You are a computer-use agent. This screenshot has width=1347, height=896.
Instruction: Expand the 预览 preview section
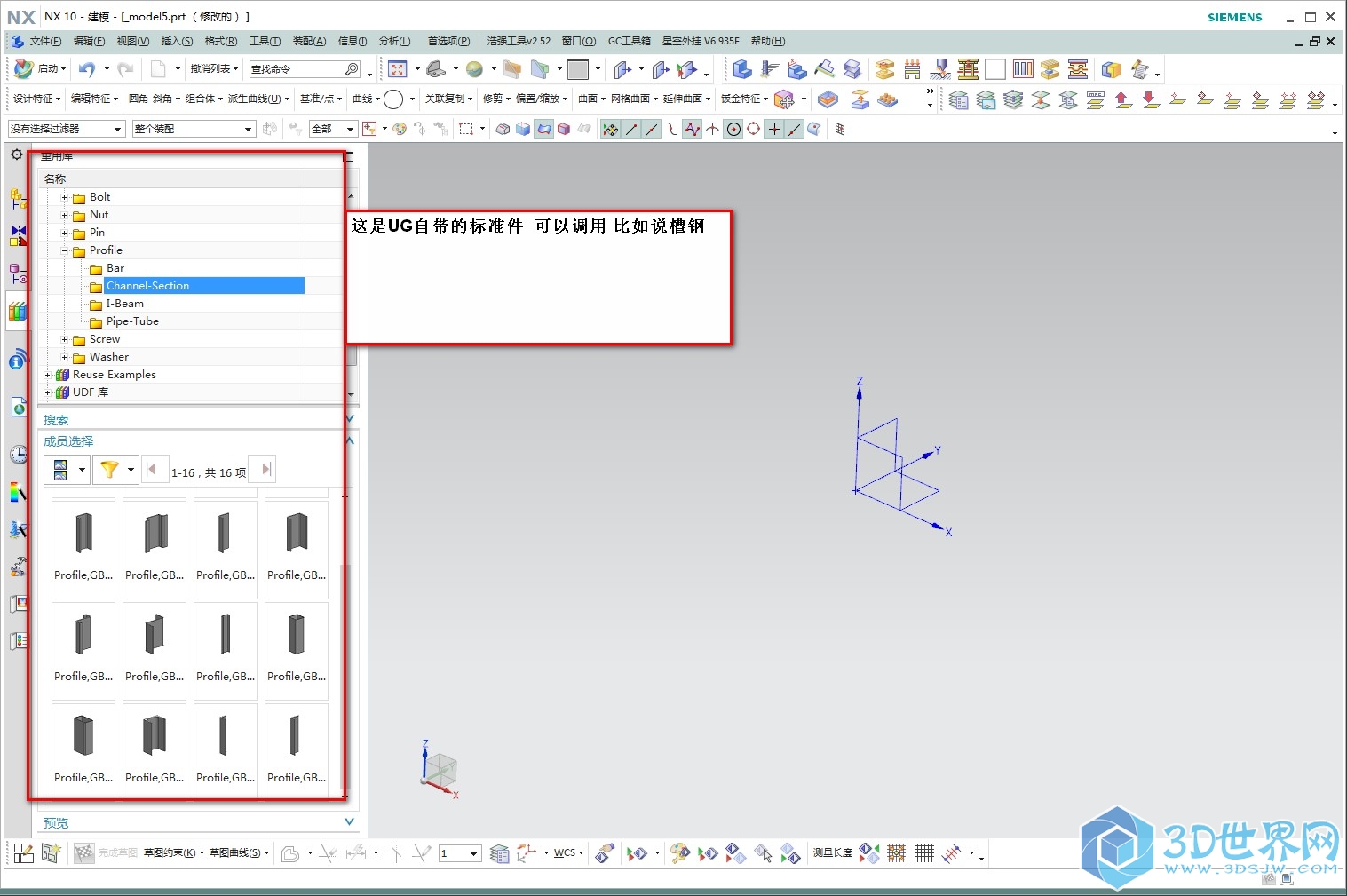pyautogui.click(x=349, y=821)
